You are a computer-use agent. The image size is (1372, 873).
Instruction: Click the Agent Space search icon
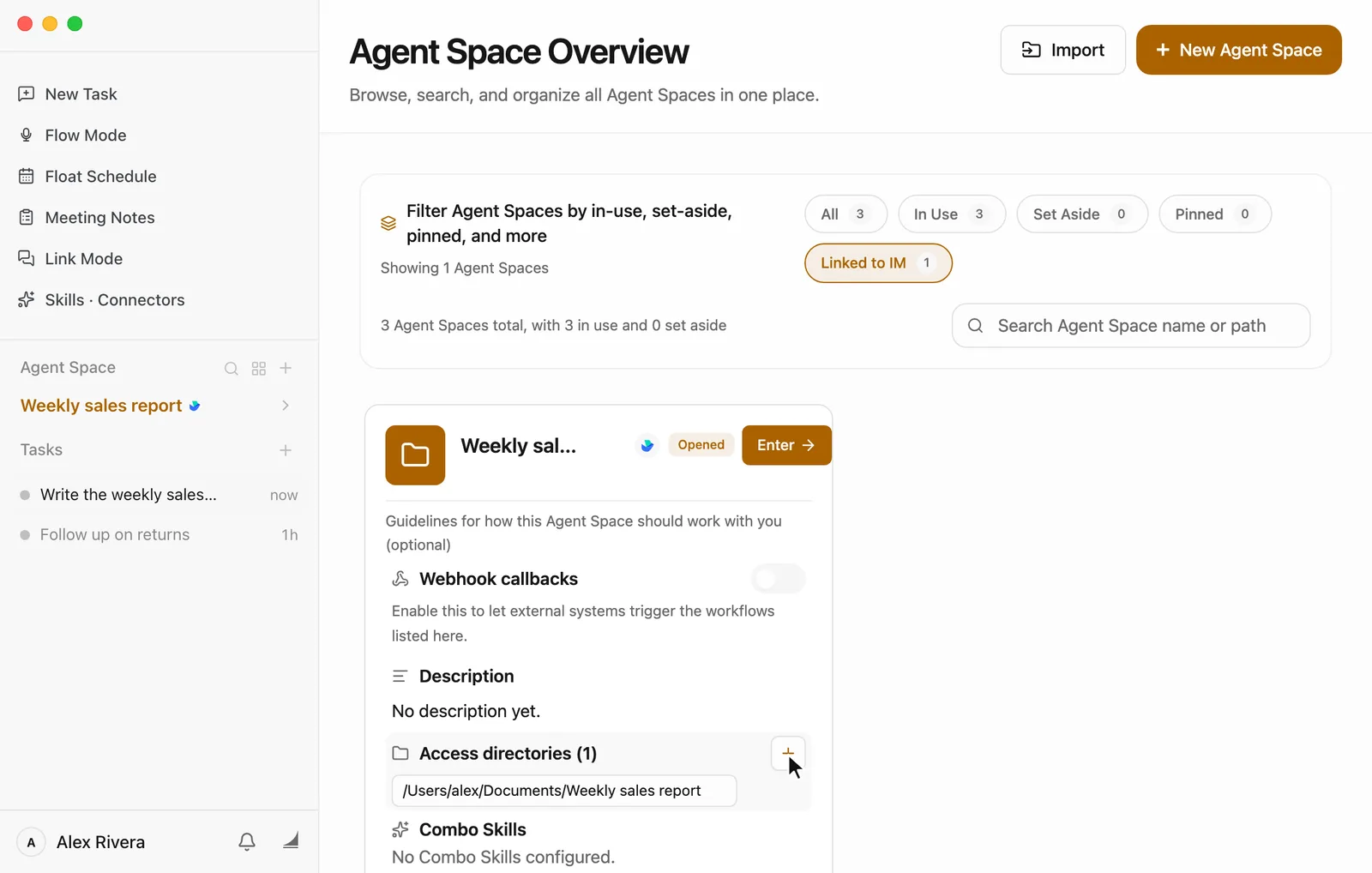point(231,368)
